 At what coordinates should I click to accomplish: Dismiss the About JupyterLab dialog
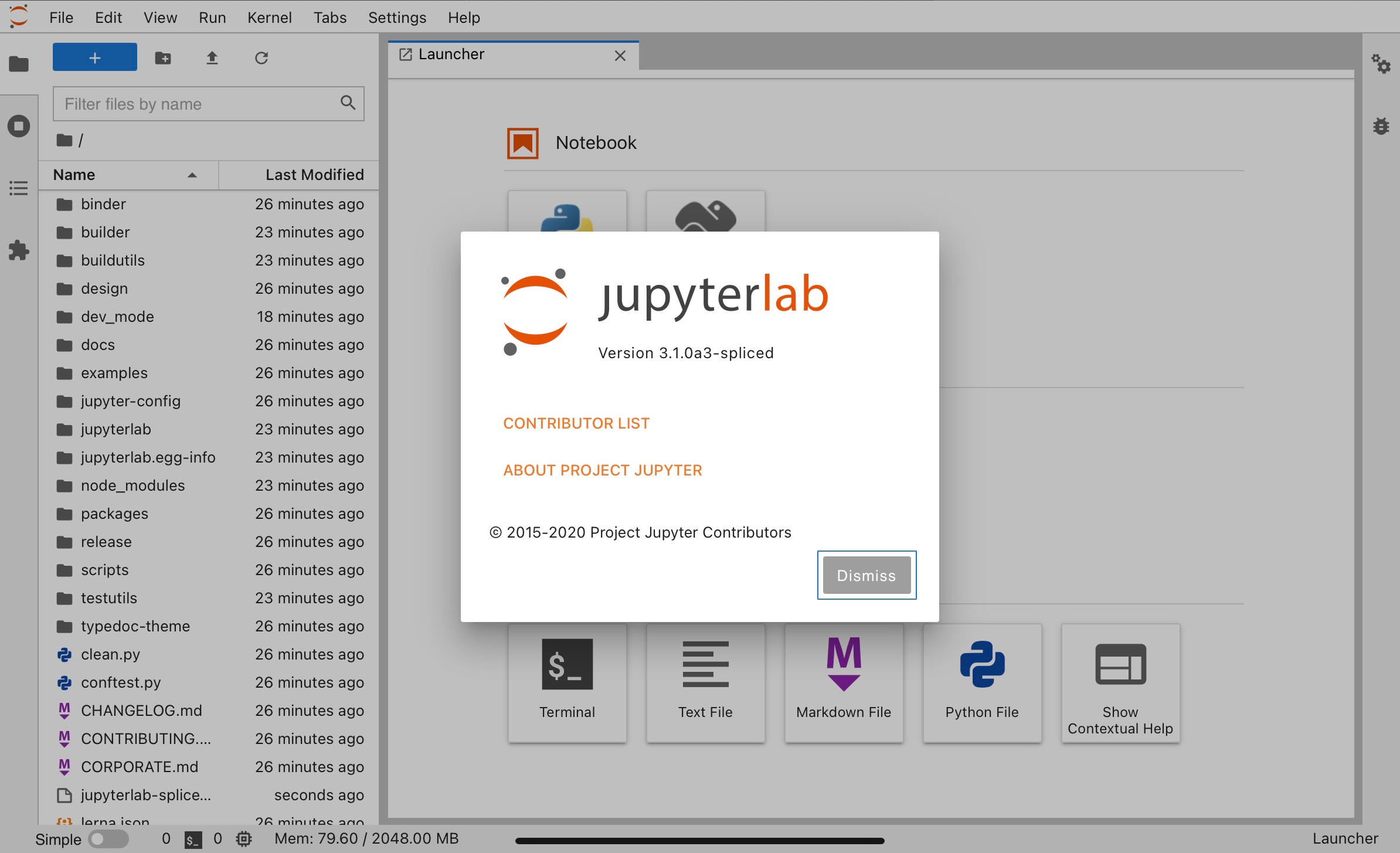click(866, 575)
